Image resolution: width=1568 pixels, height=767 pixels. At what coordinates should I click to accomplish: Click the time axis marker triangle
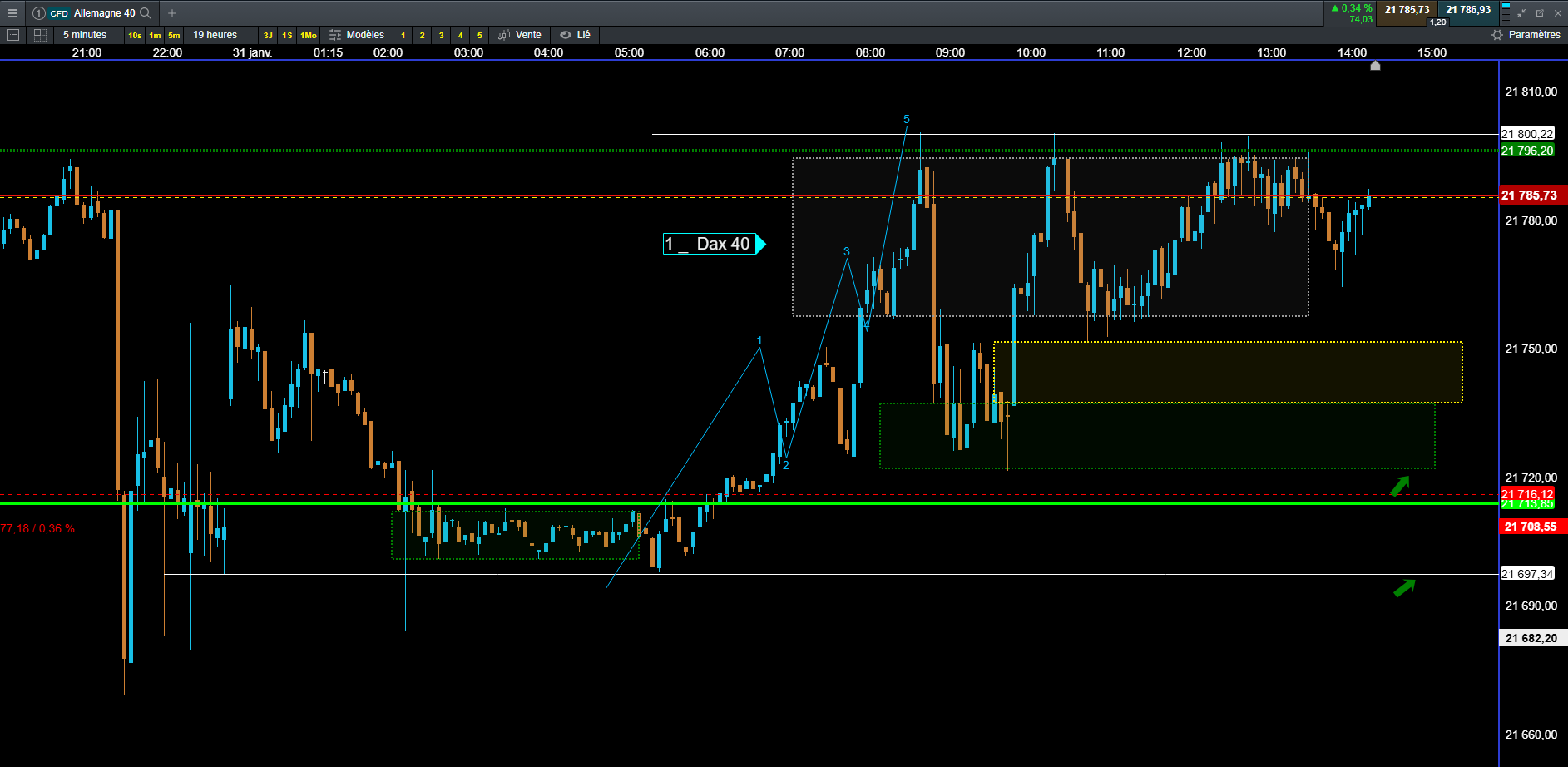1375,65
